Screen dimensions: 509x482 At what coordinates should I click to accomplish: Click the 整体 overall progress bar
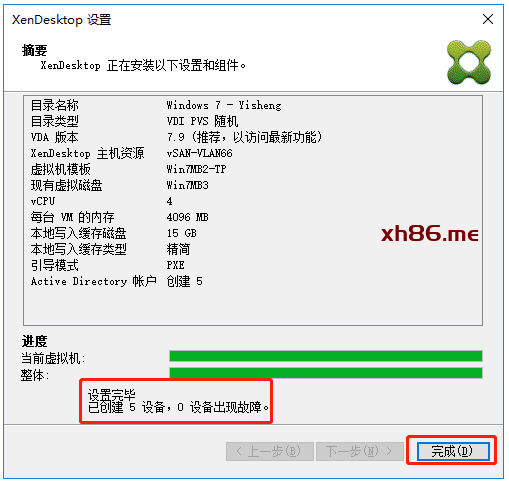point(326,373)
